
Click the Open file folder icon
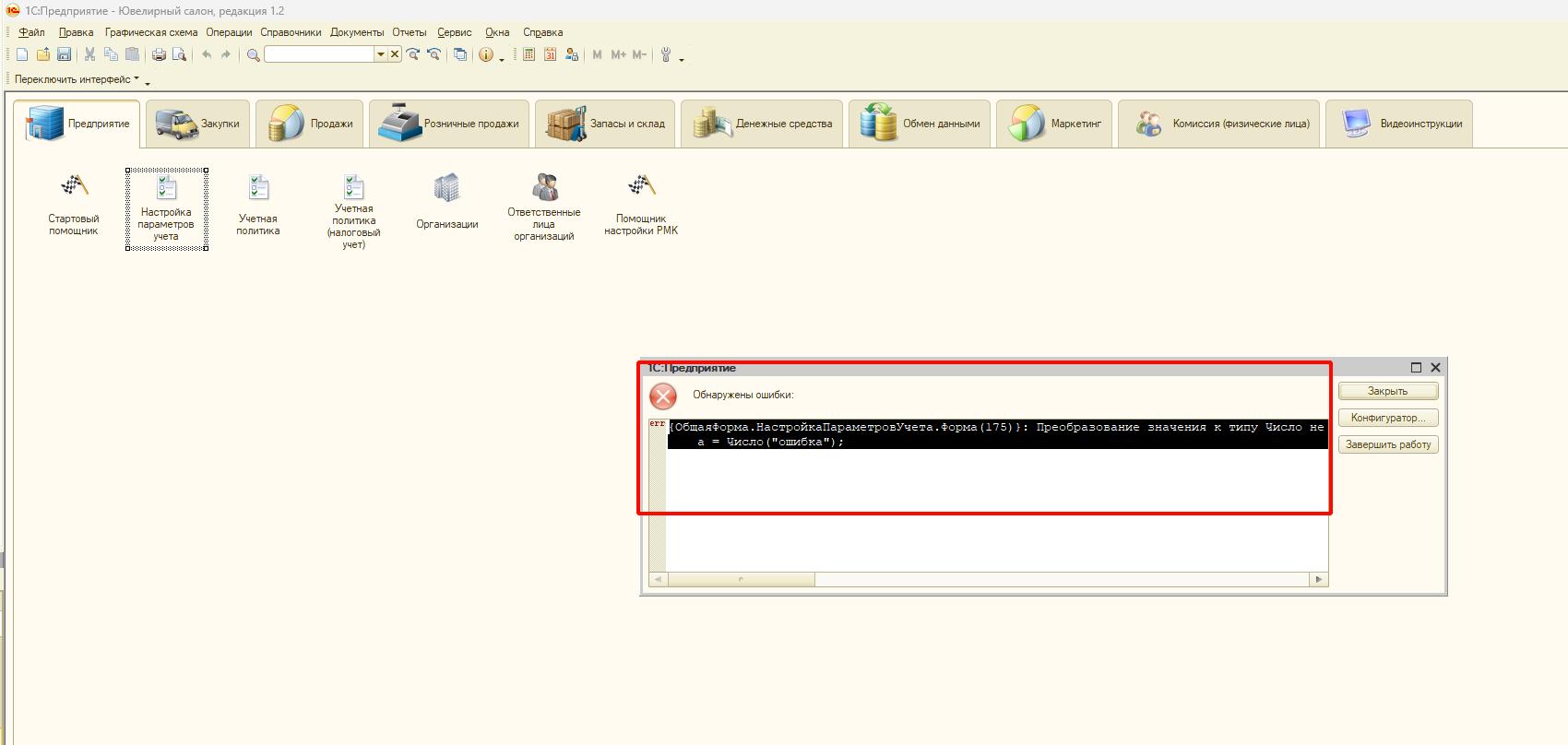(42, 54)
